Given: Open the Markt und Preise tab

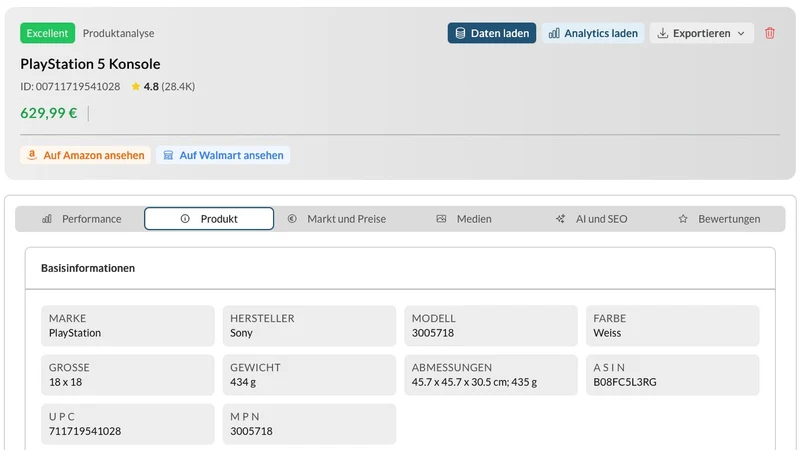Looking at the screenshot, I should tap(336, 219).
